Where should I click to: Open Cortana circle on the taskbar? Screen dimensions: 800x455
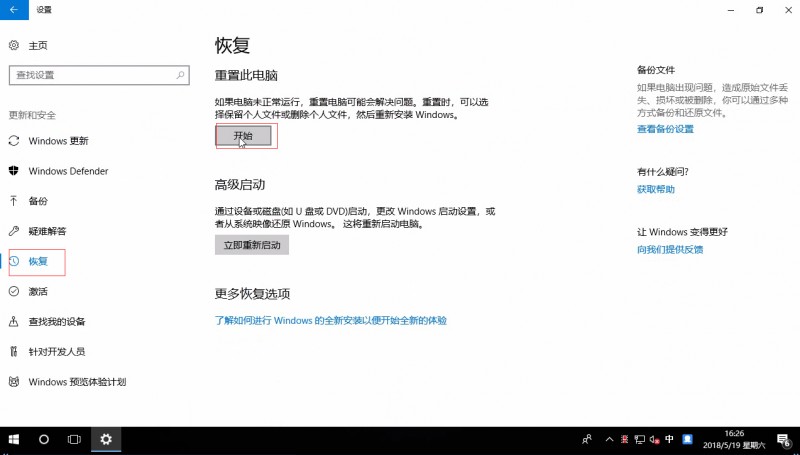44,439
